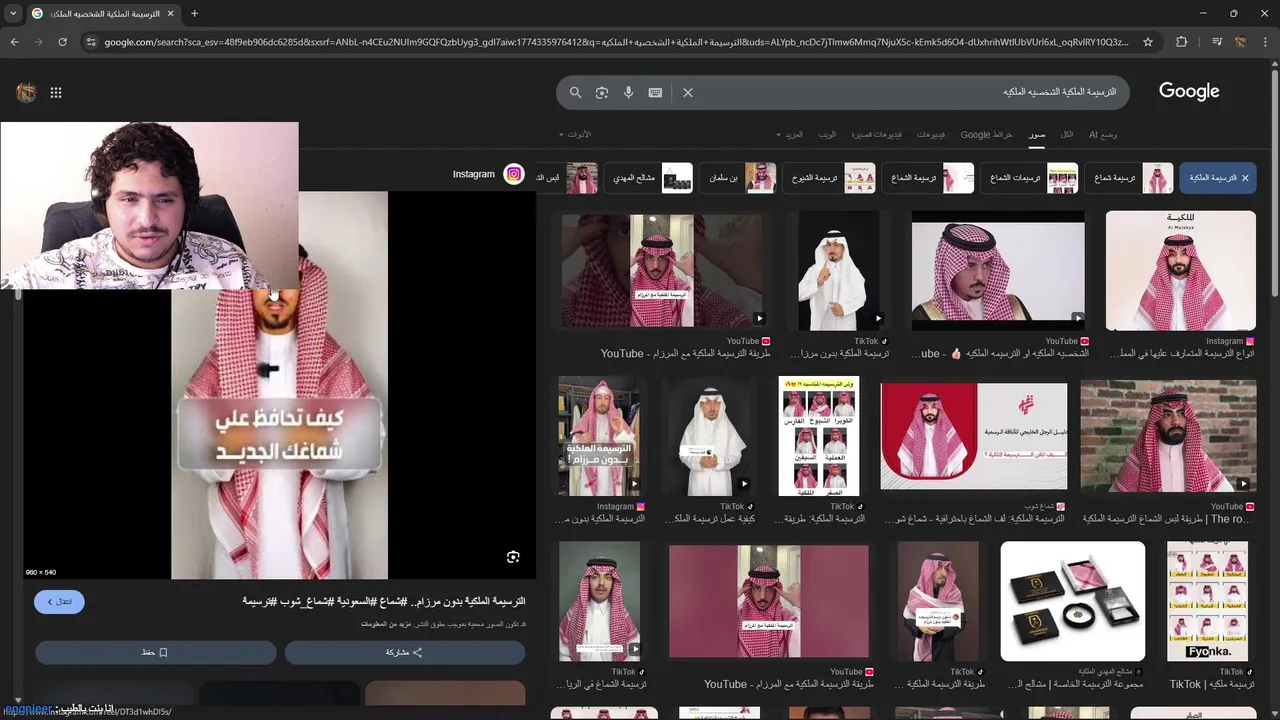Switch to the فيديوهات (Videos) tab
The height and width of the screenshot is (720, 1280).
[931, 134]
